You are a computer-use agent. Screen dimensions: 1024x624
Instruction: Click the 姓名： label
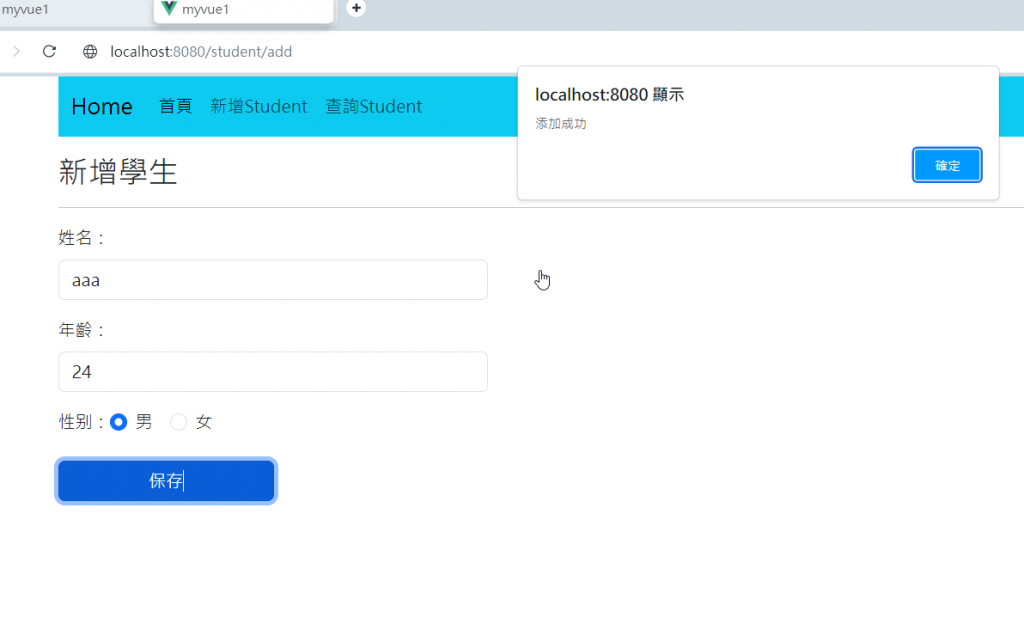coord(82,238)
